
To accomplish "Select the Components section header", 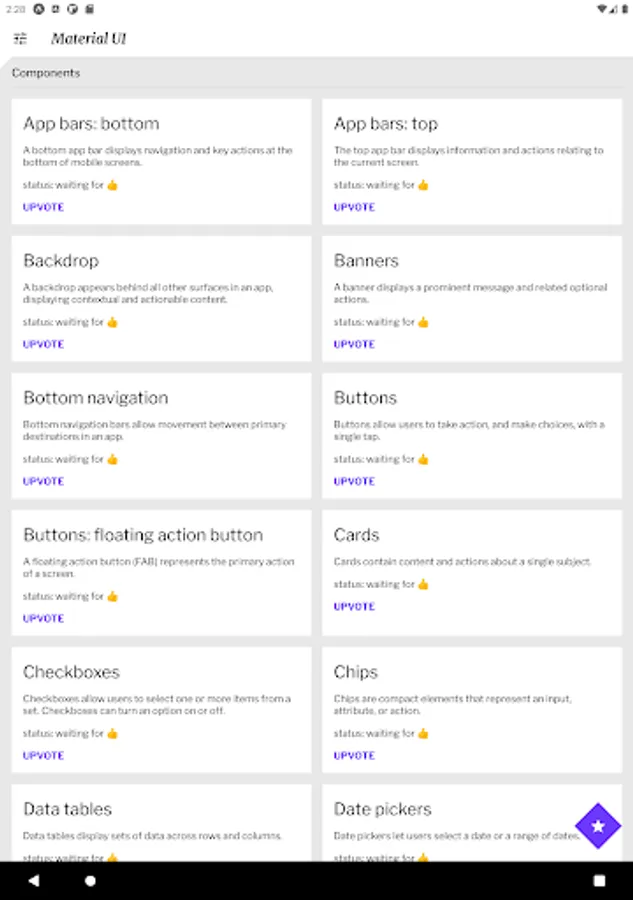I will click(46, 73).
